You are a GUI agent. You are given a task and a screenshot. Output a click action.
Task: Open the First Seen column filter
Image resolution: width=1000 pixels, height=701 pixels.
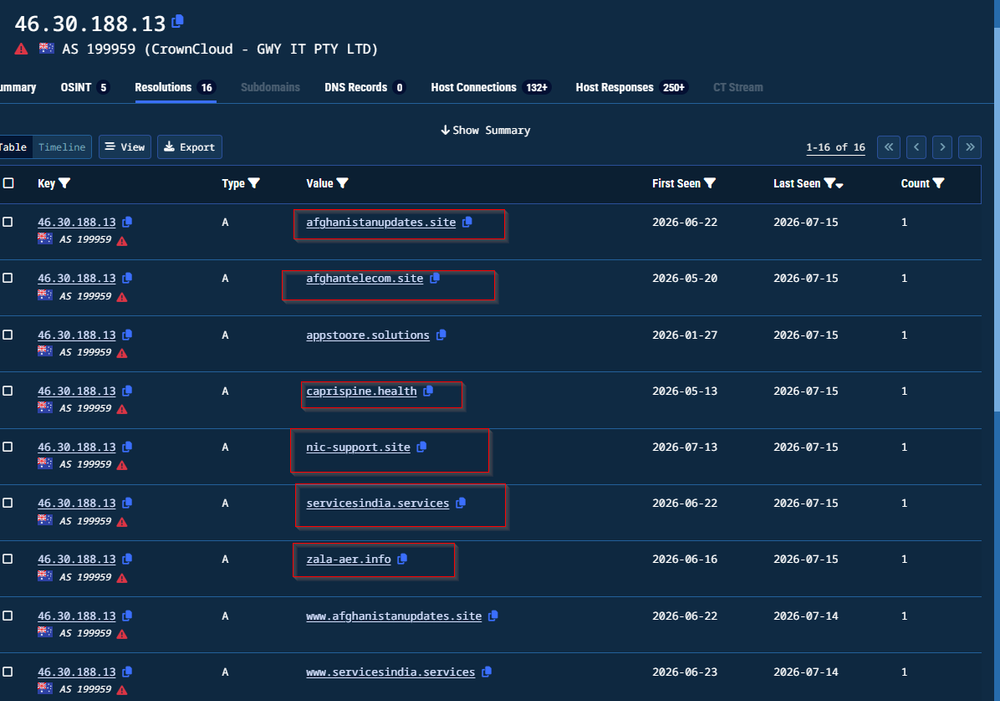(x=710, y=184)
